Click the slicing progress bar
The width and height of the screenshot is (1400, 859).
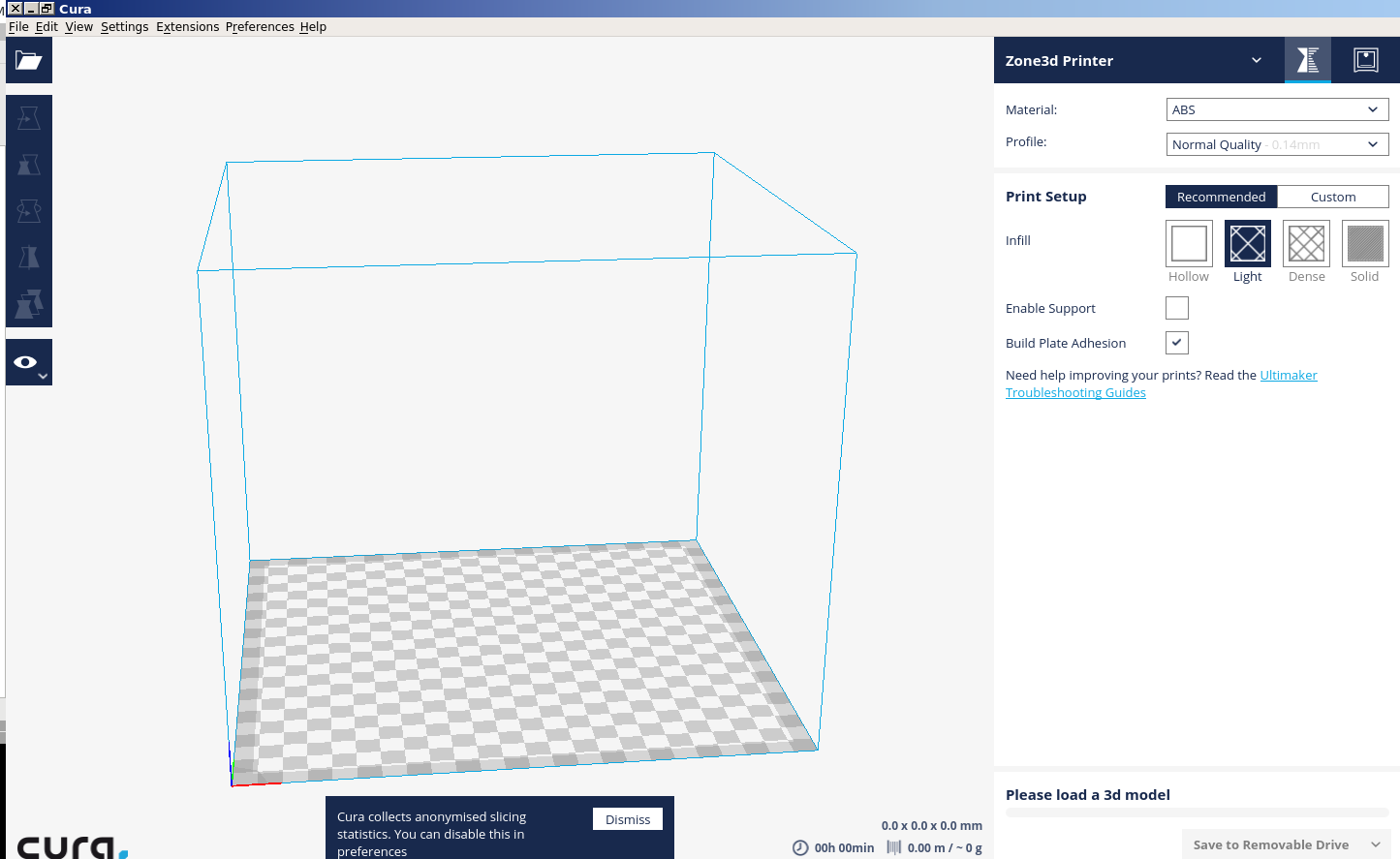(x=1198, y=813)
